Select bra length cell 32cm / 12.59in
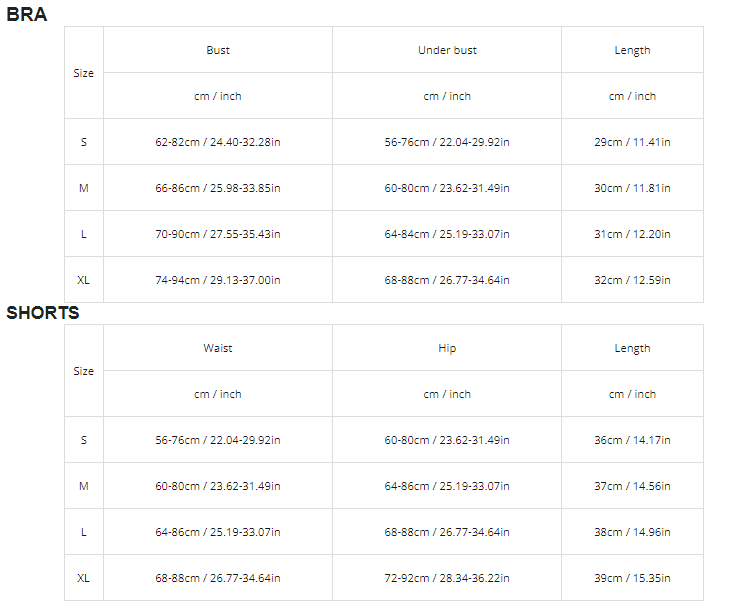 632,280
